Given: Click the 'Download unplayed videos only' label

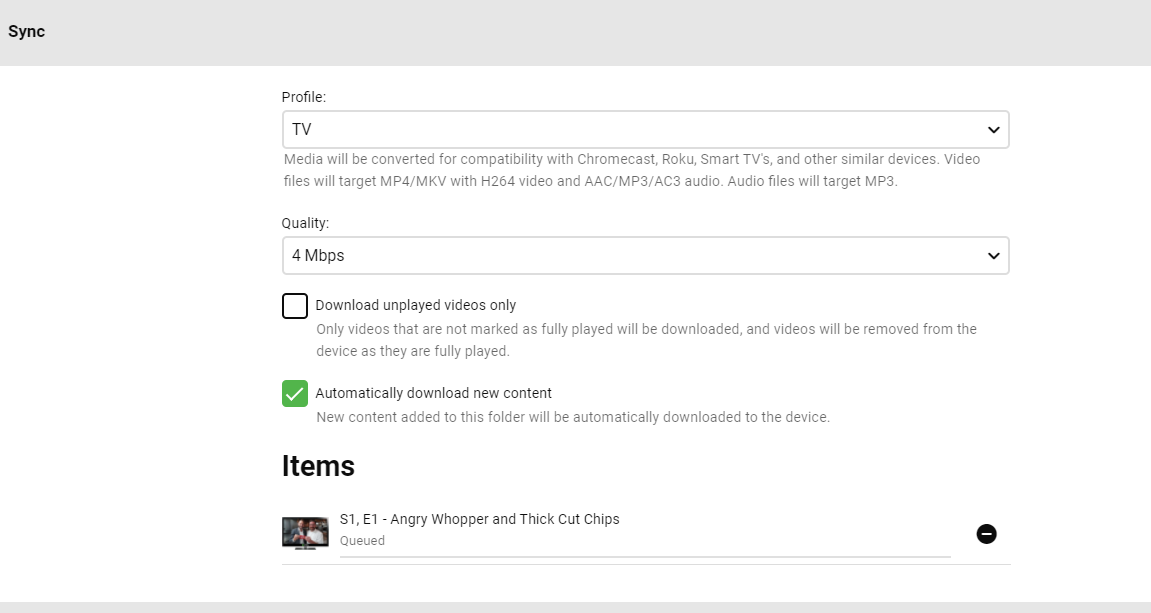Looking at the screenshot, I should [x=416, y=305].
